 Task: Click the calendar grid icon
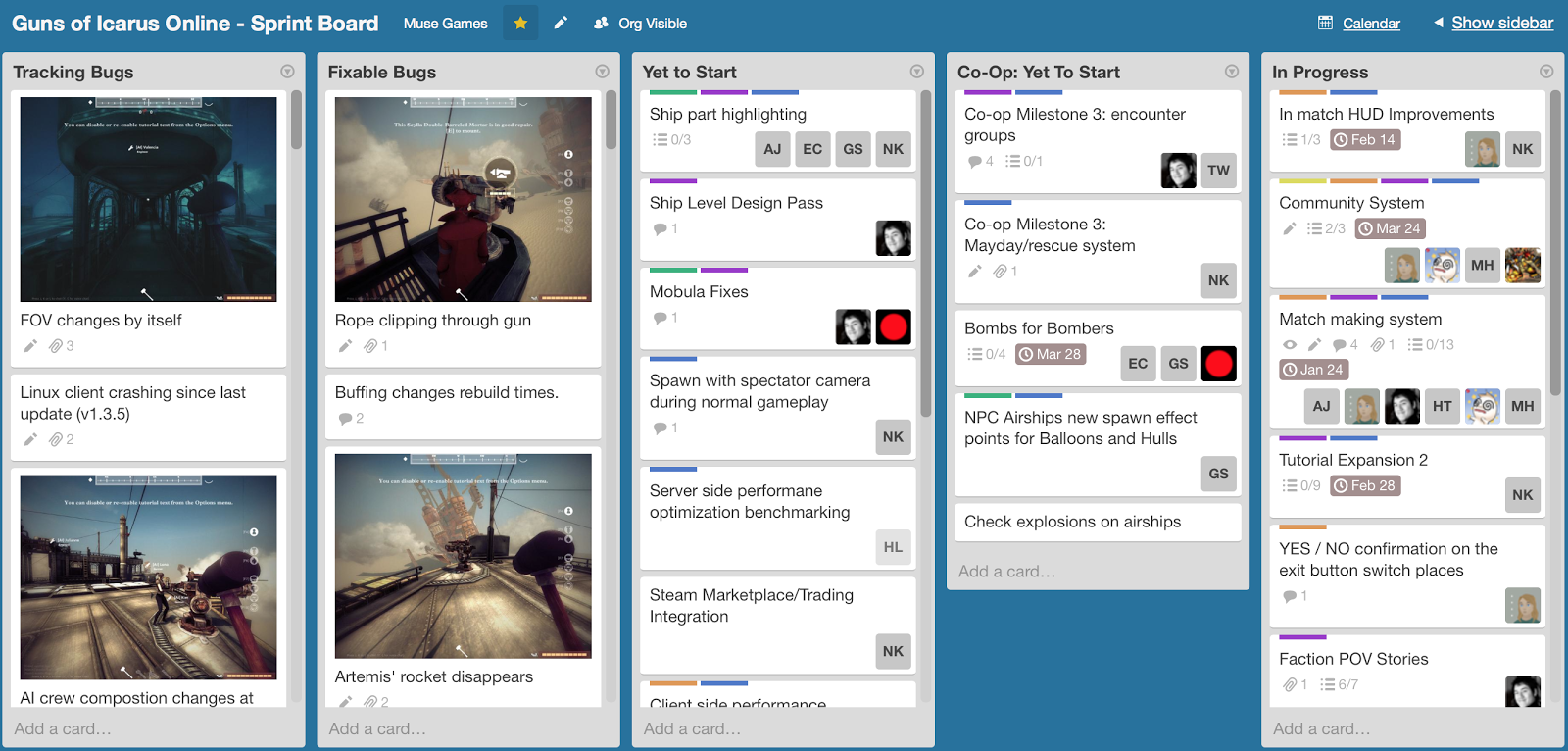tap(1325, 23)
